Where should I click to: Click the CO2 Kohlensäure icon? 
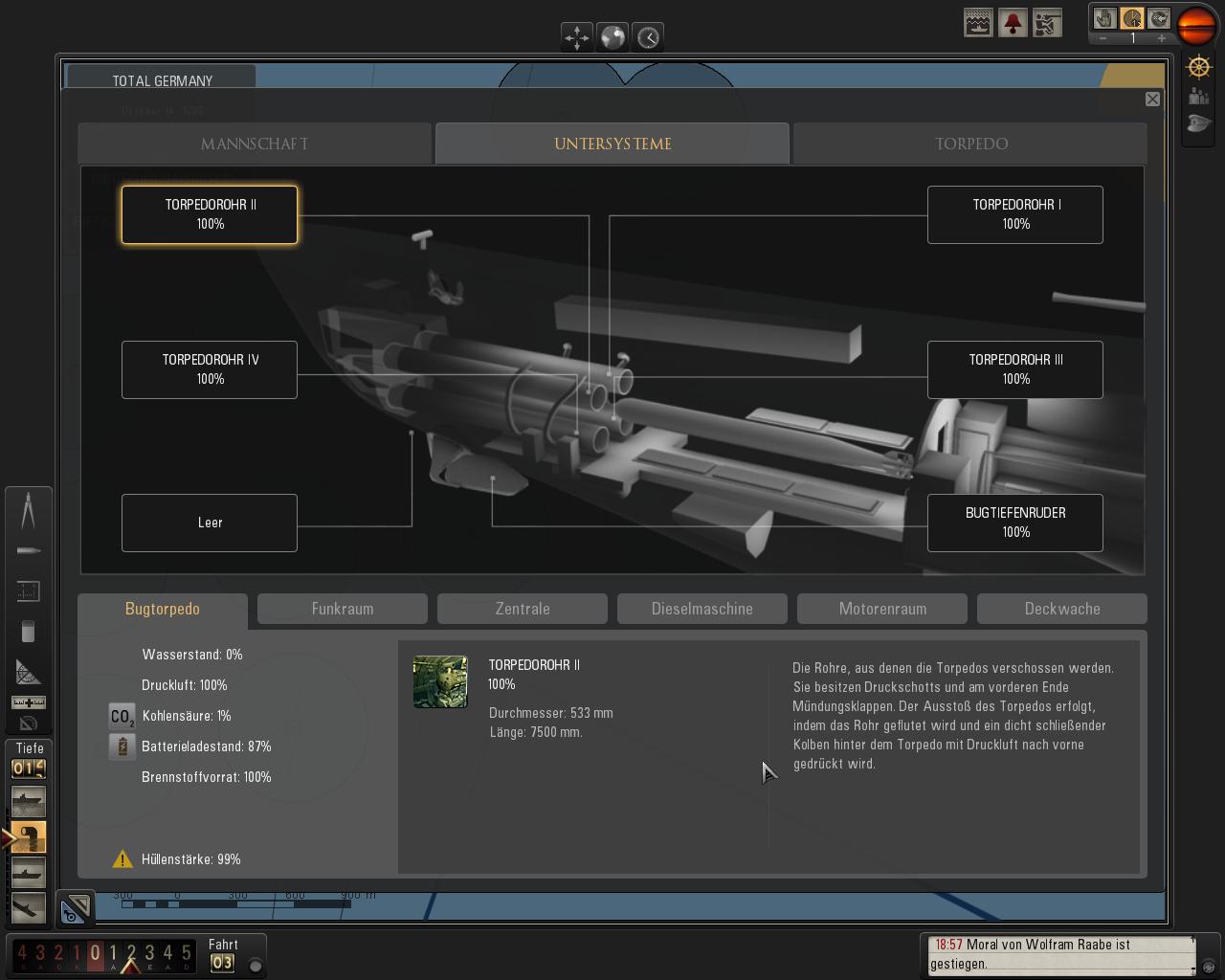(x=122, y=716)
